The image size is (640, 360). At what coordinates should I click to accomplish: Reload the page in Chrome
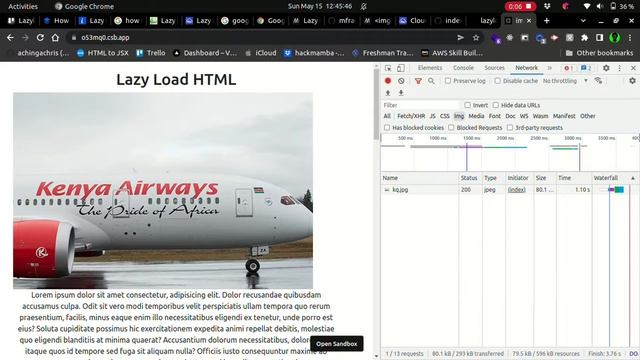pos(40,38)
